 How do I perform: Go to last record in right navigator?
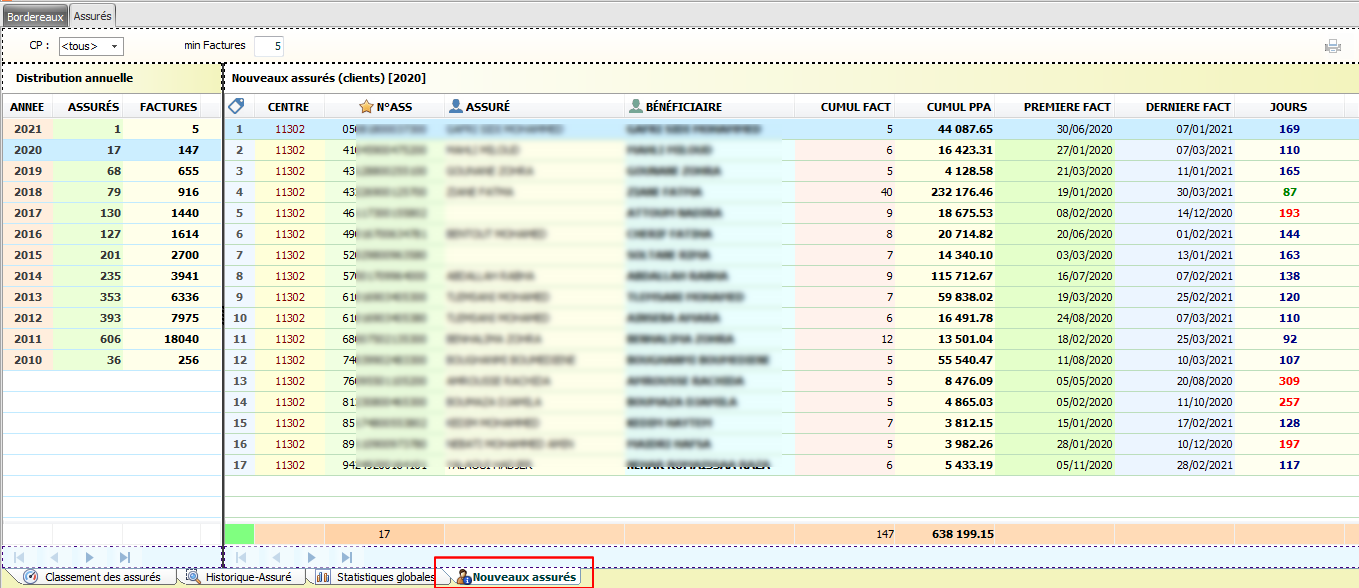coord(347,557)
